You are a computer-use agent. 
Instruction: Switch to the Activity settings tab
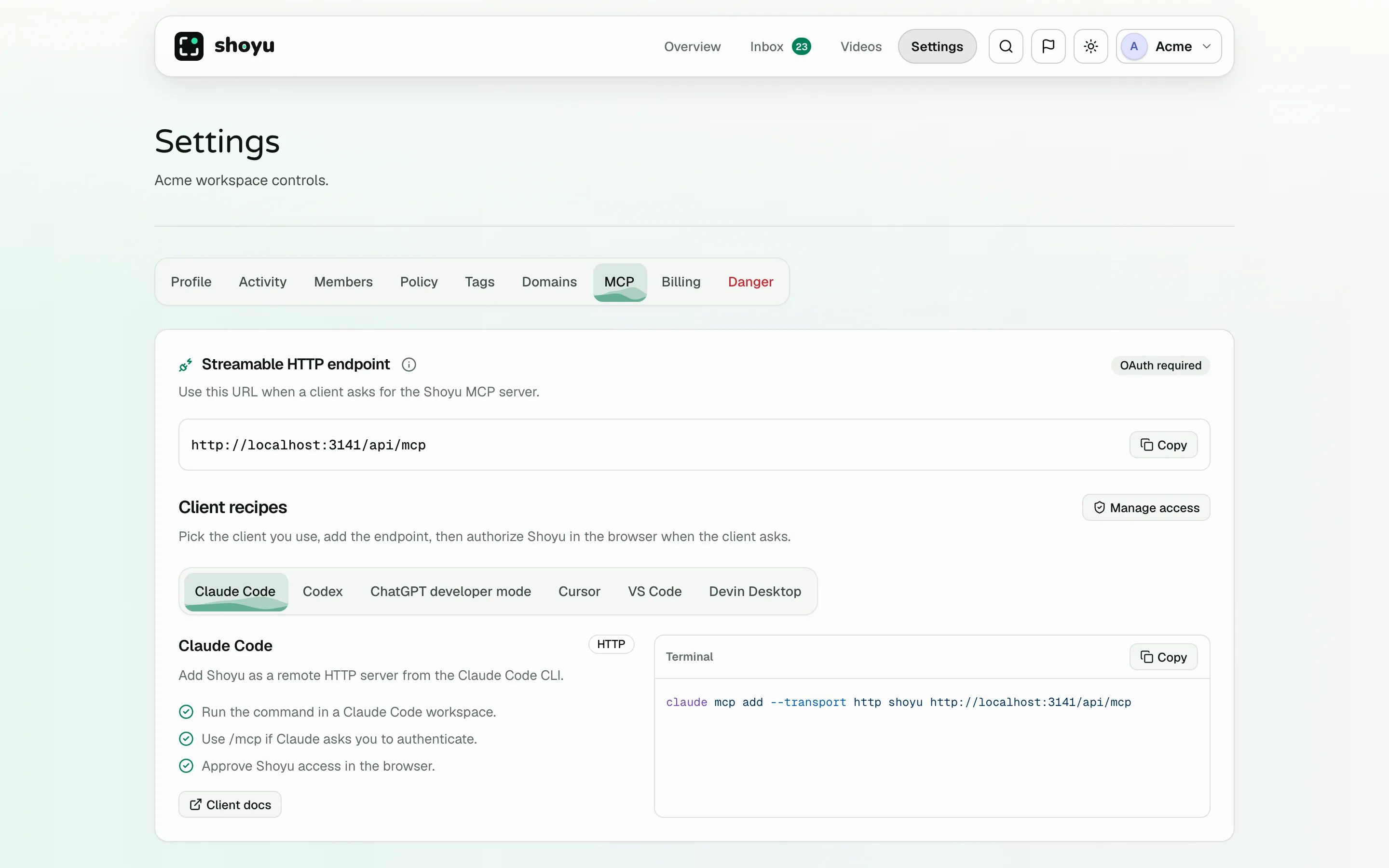pos(262,282)
